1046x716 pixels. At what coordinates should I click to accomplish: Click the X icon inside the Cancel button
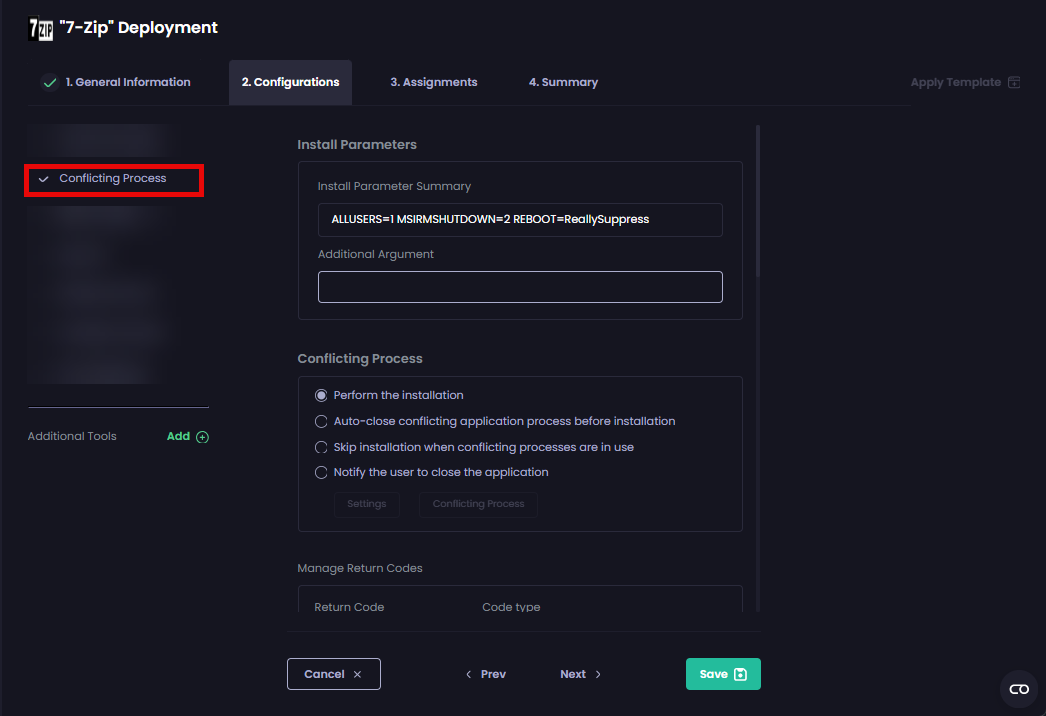[x=357, y=673]
